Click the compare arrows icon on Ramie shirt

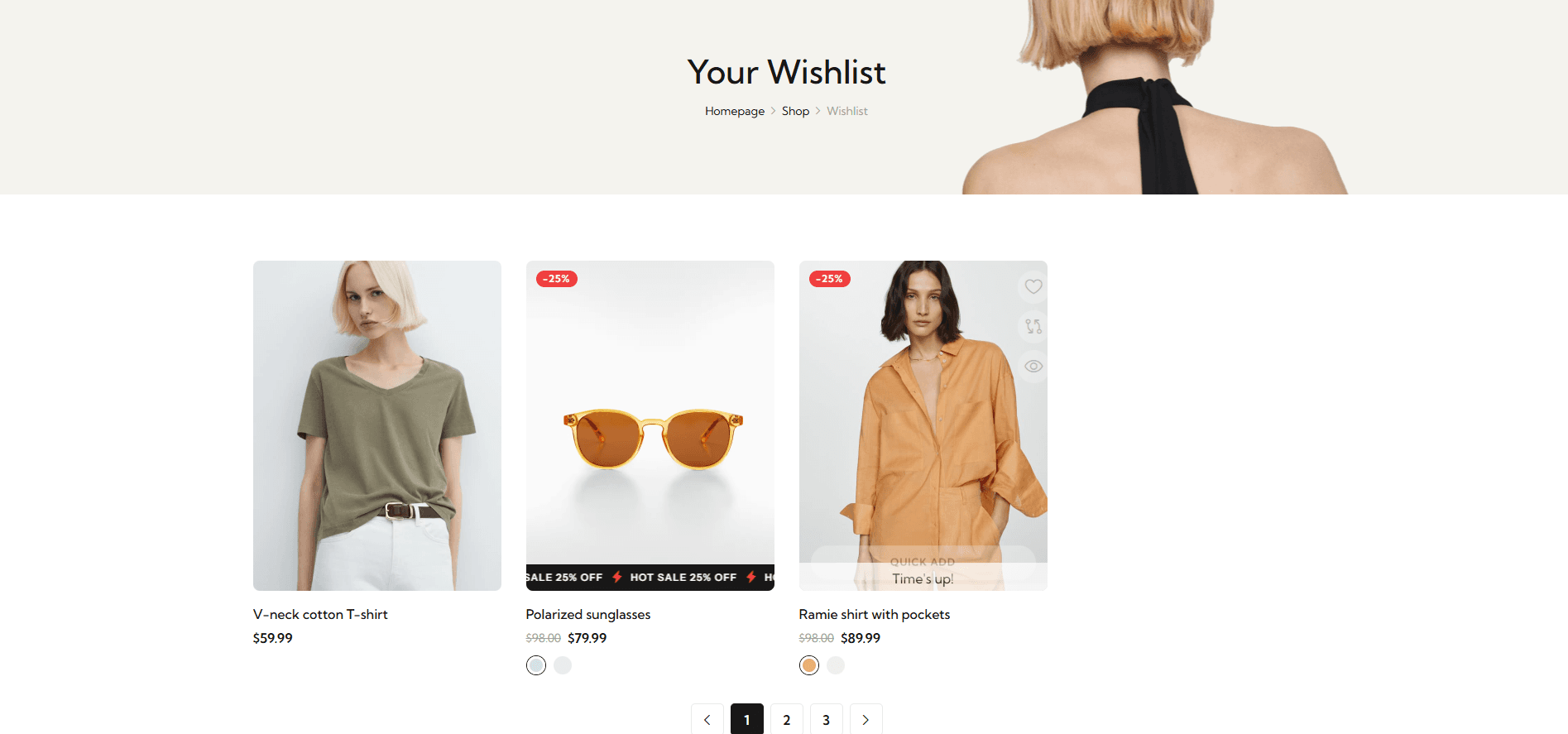coord(1033,326)
